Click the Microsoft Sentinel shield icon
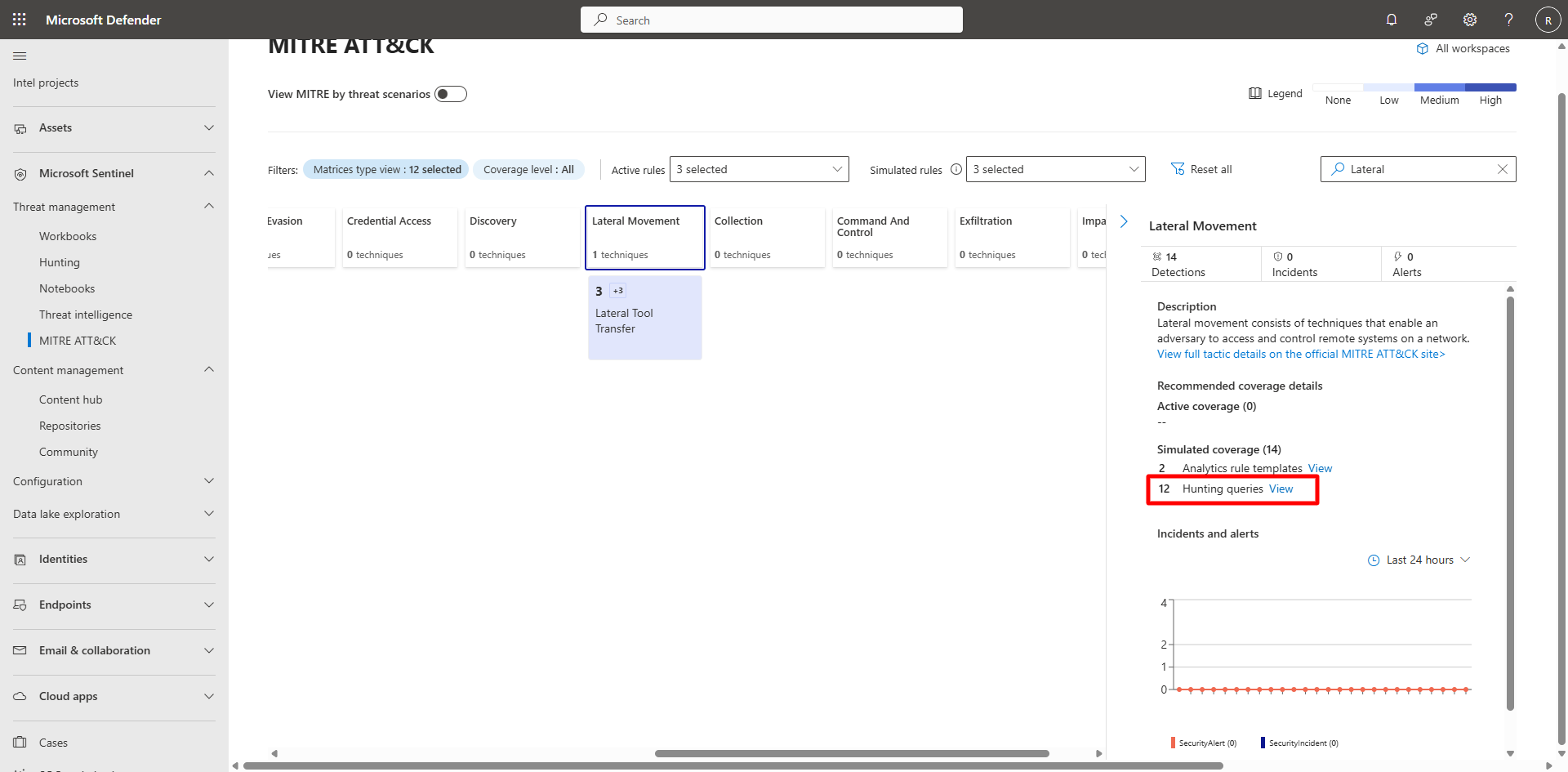Viewport: 1568px width, 772px height. (20, 174)
